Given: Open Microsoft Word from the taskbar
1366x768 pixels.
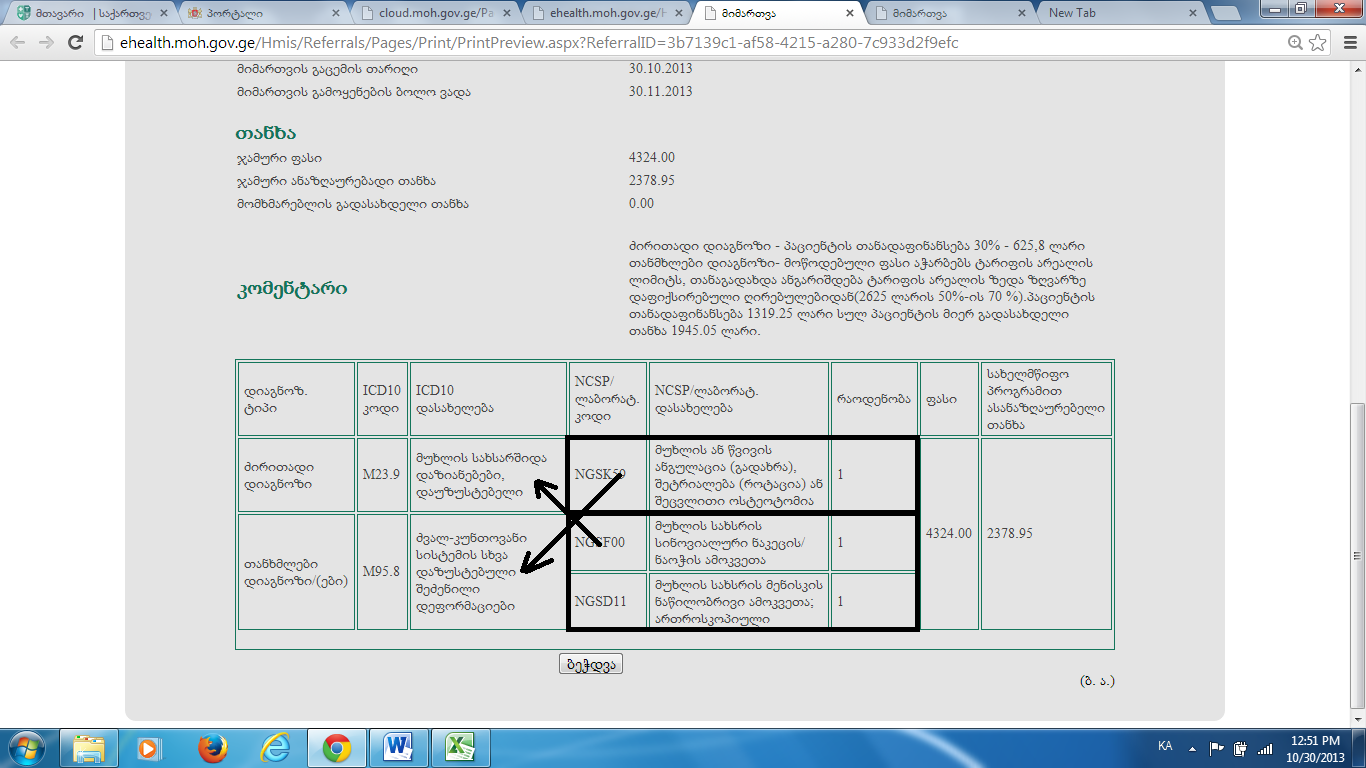Looking at the screenshot, I should point(397,748).
